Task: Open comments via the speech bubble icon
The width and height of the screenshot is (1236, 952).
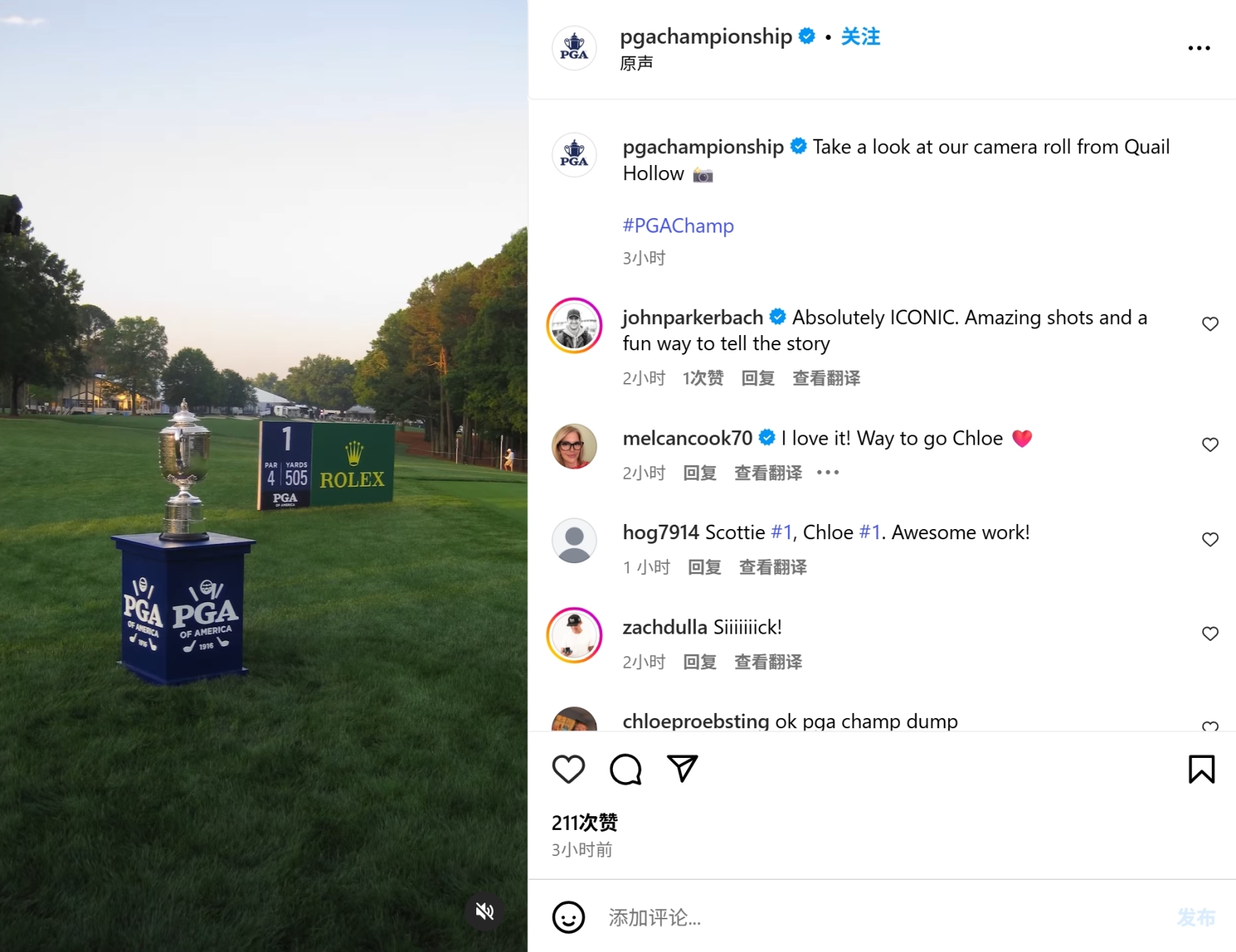Action: tap(625, 770)
